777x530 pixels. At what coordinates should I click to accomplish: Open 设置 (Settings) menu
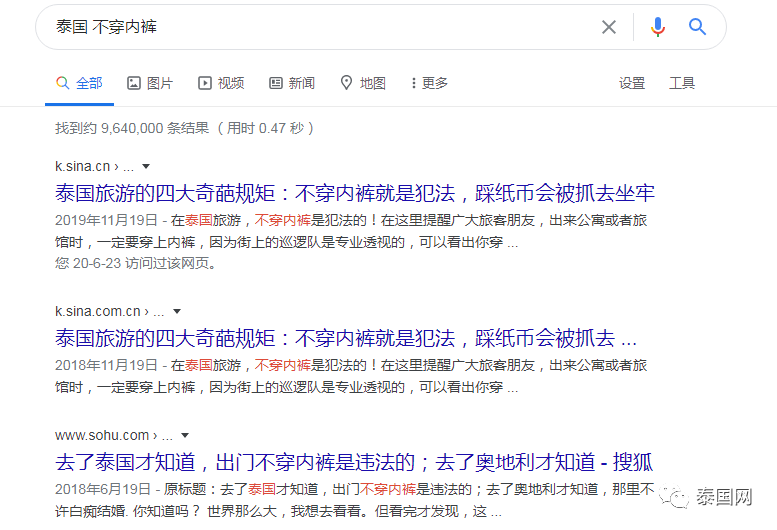[x=632, y=83]
